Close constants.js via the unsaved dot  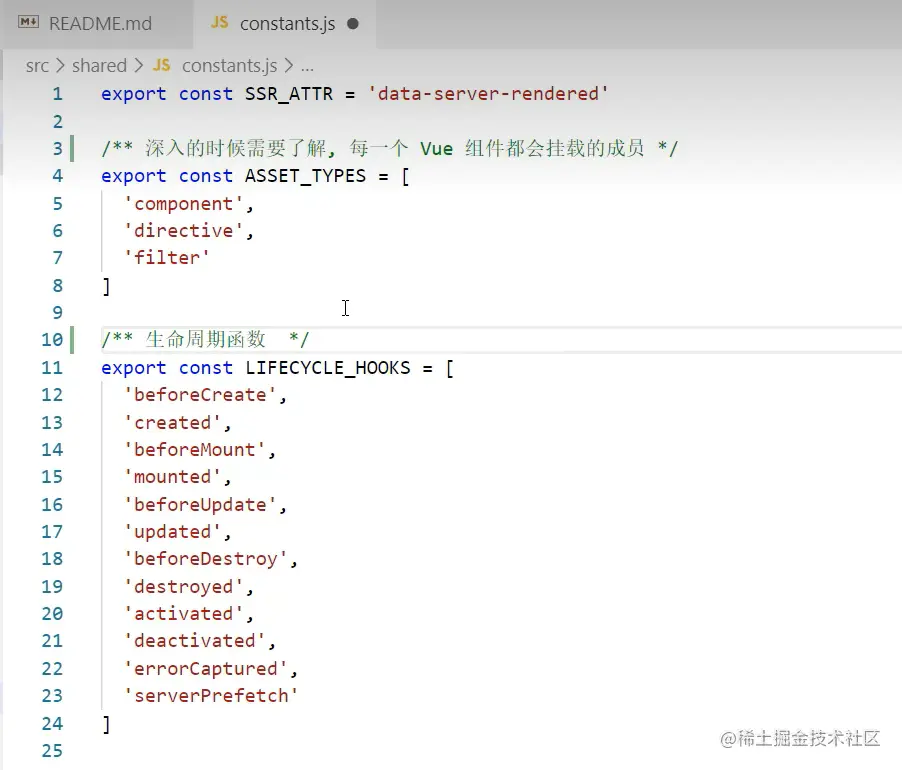[x=353, y=24]
